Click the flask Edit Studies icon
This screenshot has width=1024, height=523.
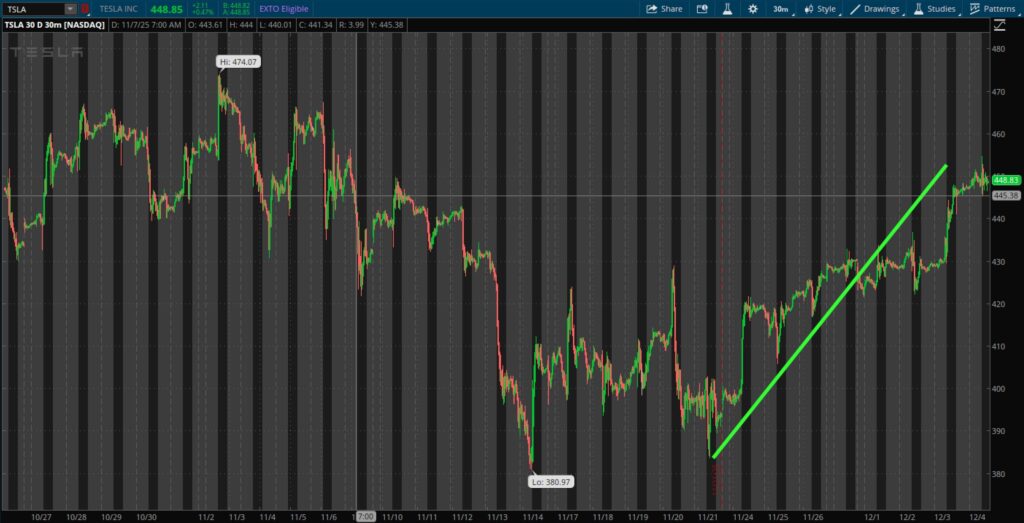pyautogui.click(x=726, y=9)
